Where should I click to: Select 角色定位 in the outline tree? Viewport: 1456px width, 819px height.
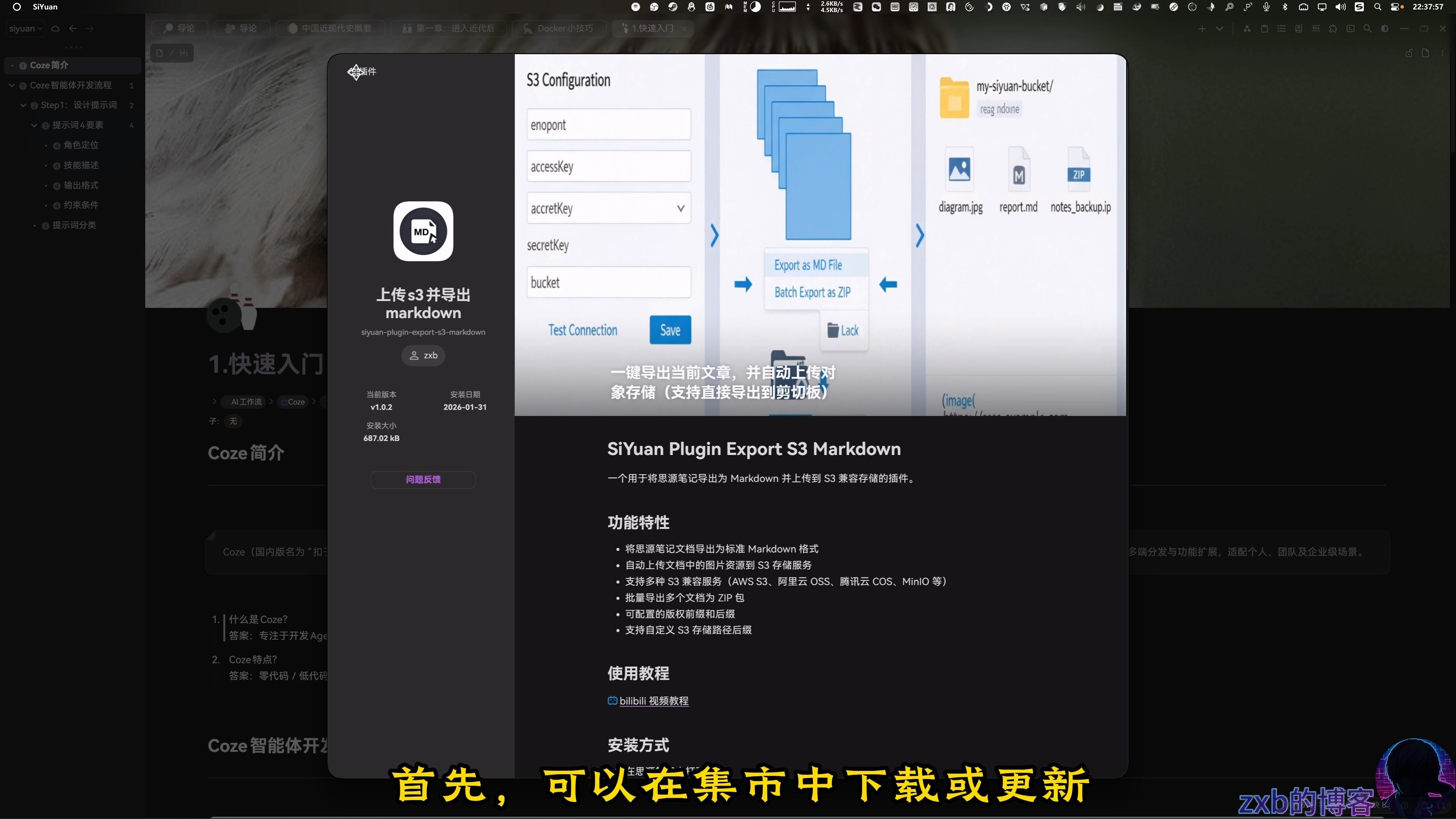click(81, 145)
